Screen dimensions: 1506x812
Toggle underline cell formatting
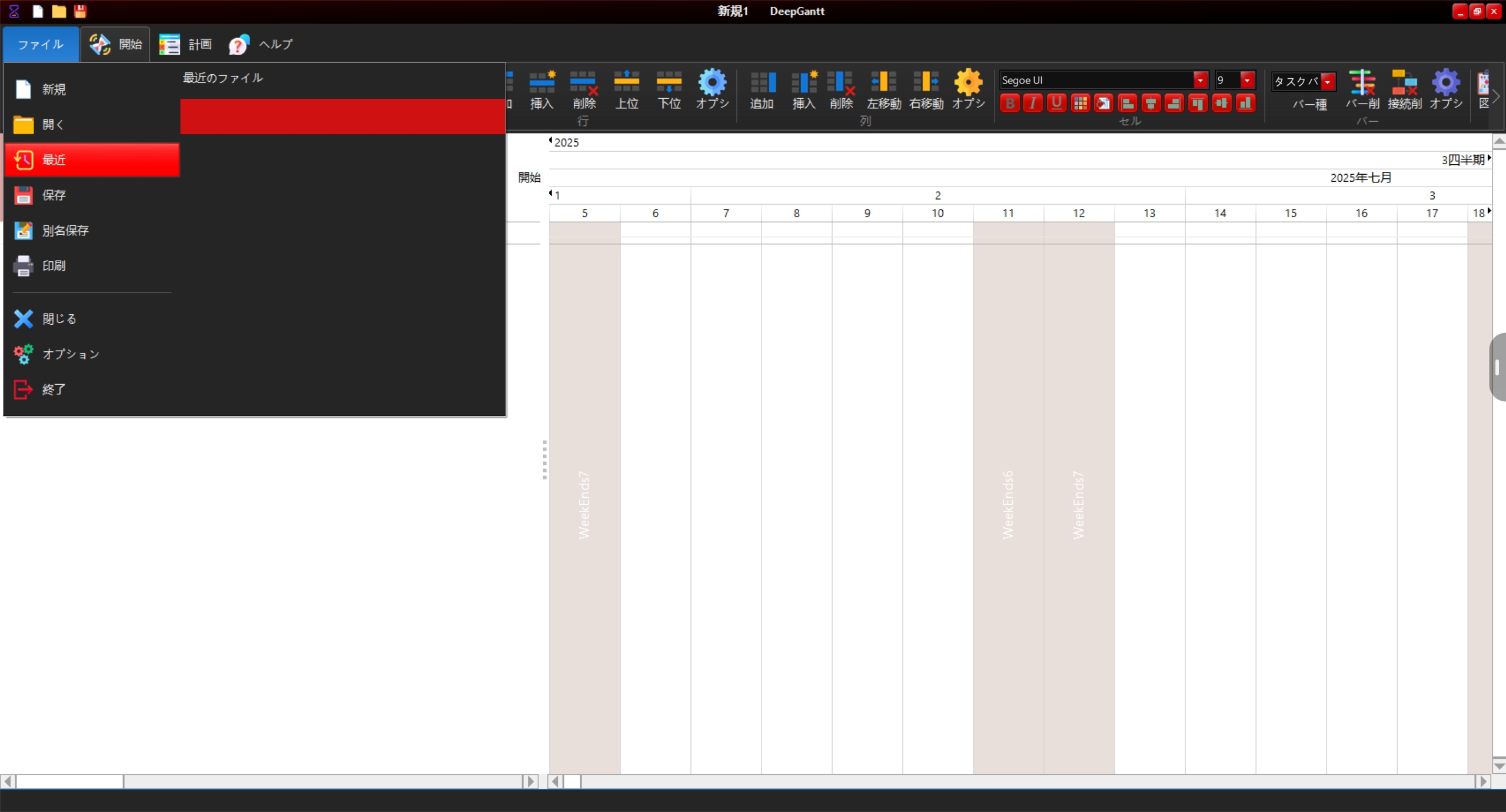tap(1056, 104)
